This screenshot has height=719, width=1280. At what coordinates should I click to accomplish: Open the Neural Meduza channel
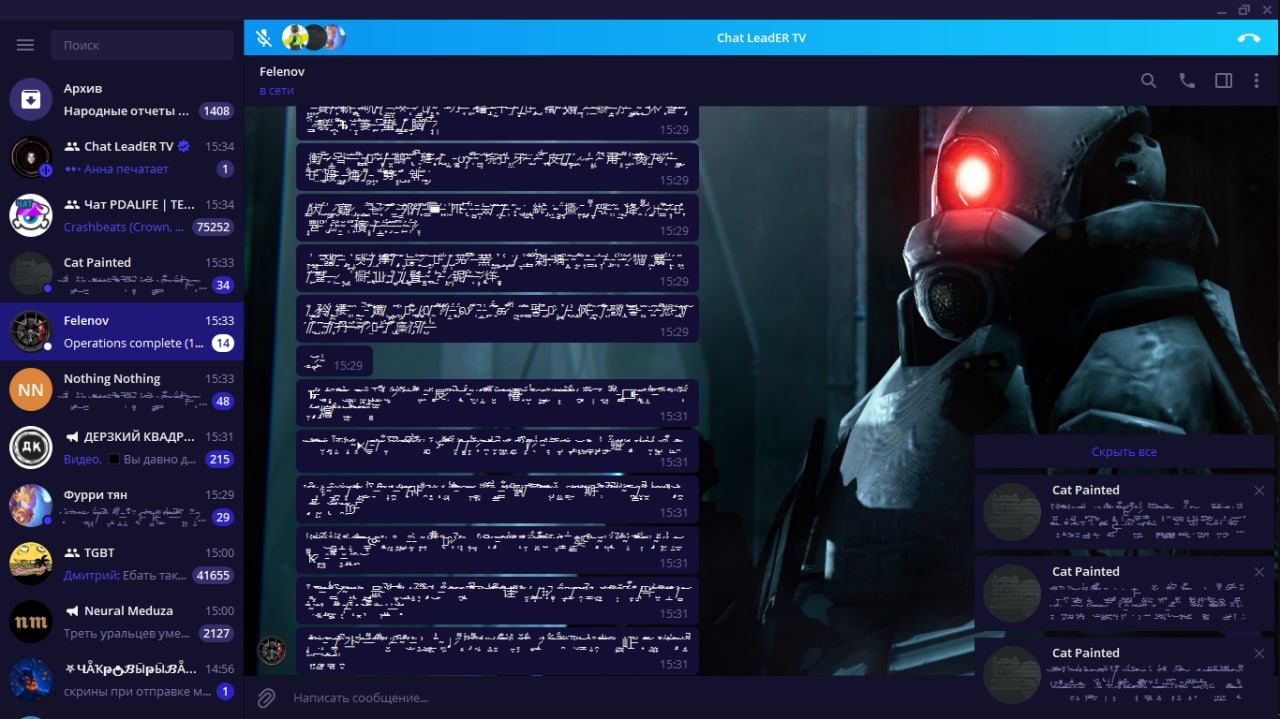(x=122, y=621)
